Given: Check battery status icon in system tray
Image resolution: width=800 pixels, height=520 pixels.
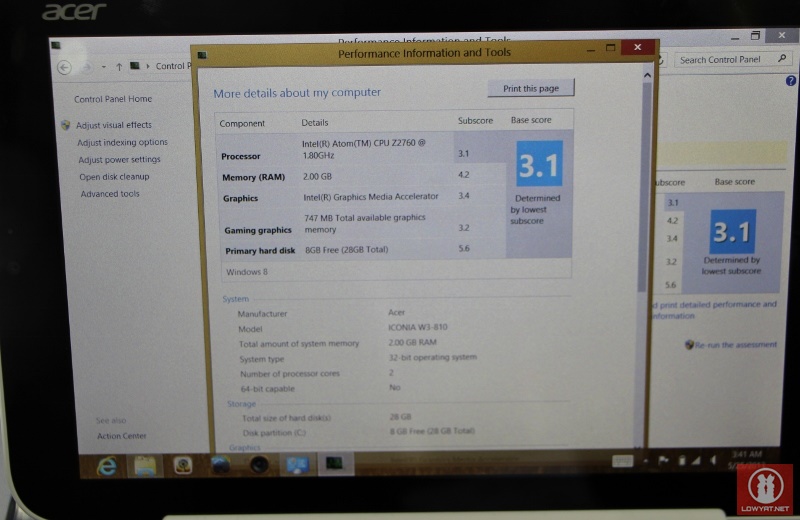Looking at the screenshot, I should click(x=682, y=460).
